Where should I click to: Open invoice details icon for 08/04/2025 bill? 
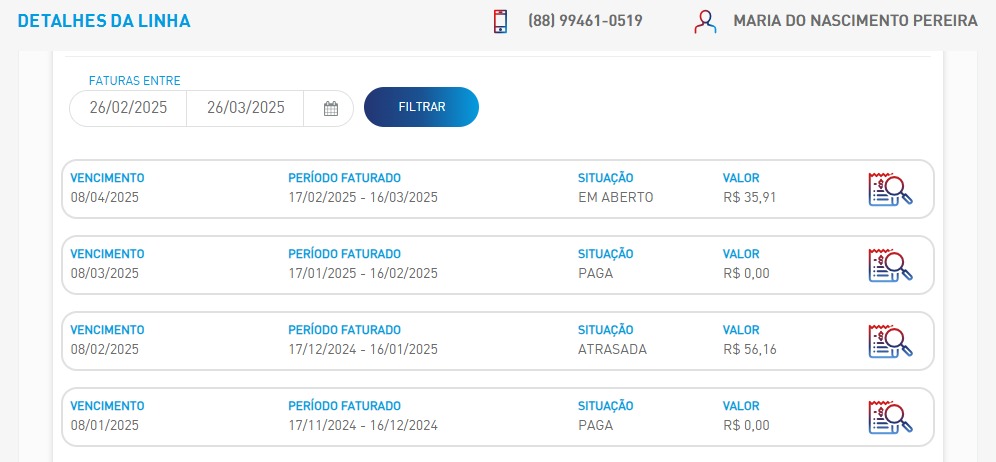click(891, 189)
